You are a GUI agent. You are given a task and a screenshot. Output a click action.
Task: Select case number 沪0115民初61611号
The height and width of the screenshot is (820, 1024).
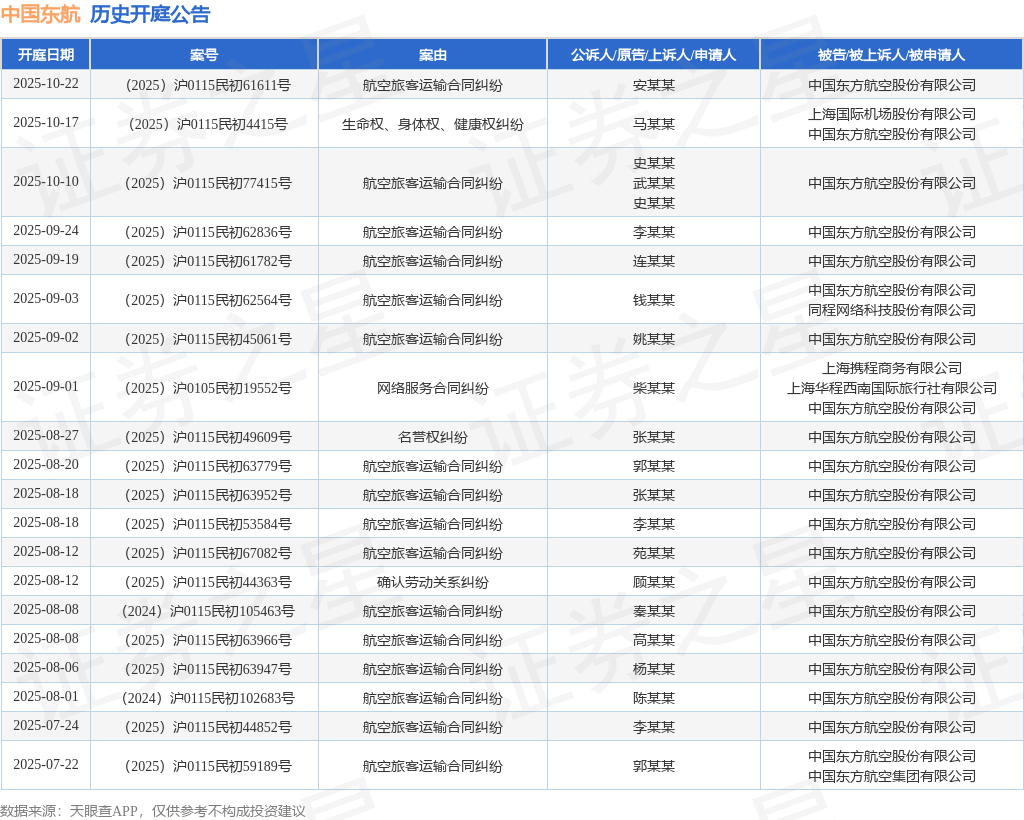[208, 86]
